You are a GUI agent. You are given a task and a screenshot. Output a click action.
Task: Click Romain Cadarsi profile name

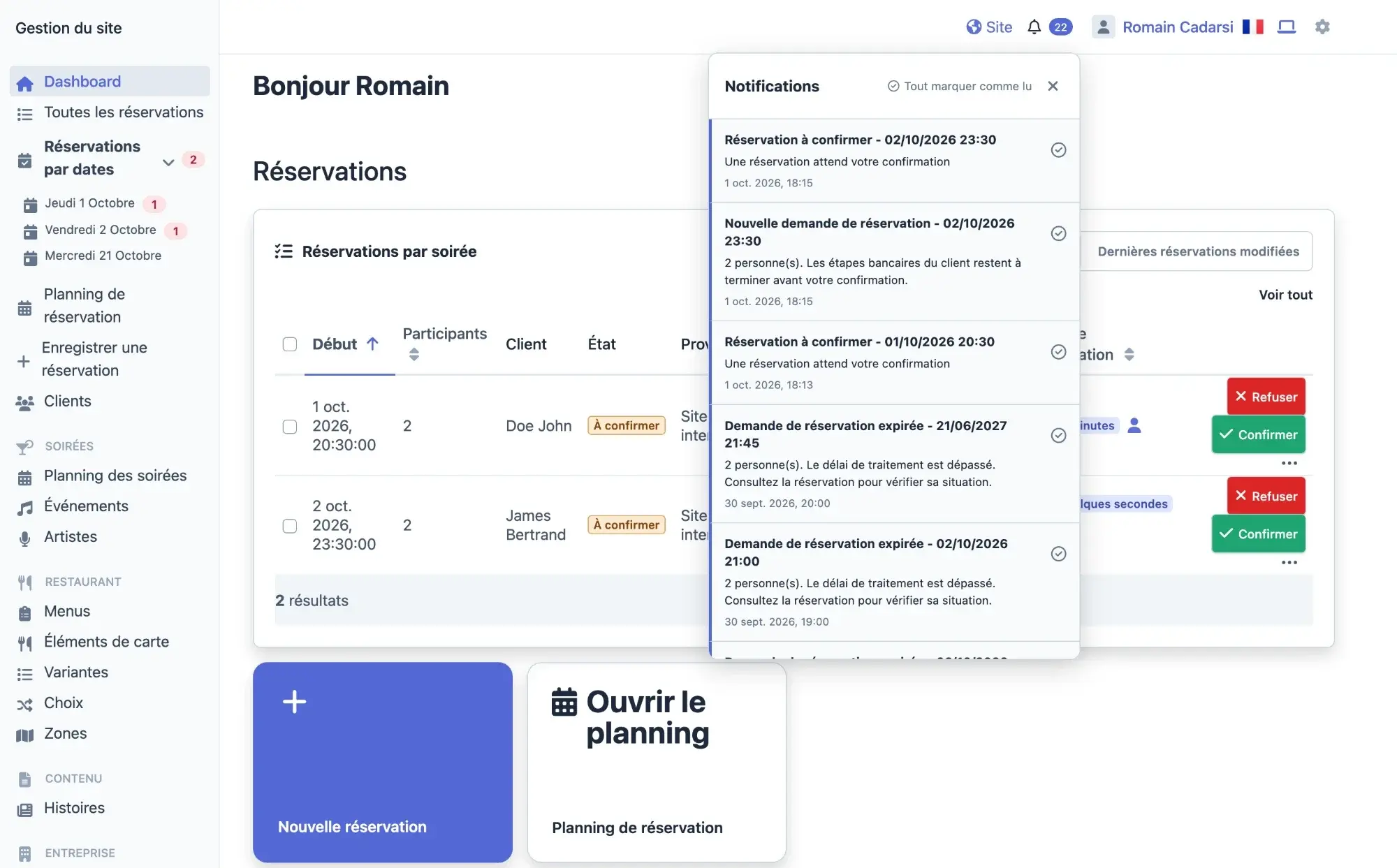point(1178,27)
